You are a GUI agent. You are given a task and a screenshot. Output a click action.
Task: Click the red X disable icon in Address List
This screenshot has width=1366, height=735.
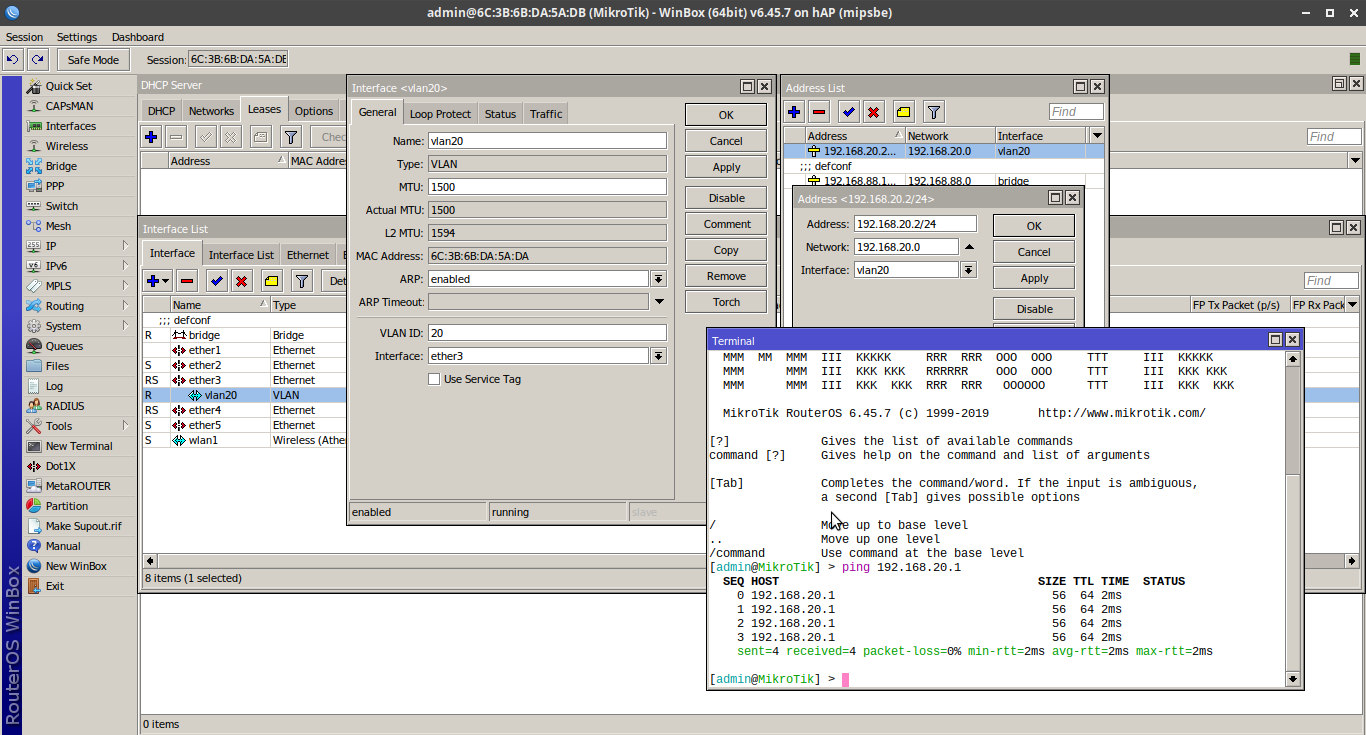point(873,112)
